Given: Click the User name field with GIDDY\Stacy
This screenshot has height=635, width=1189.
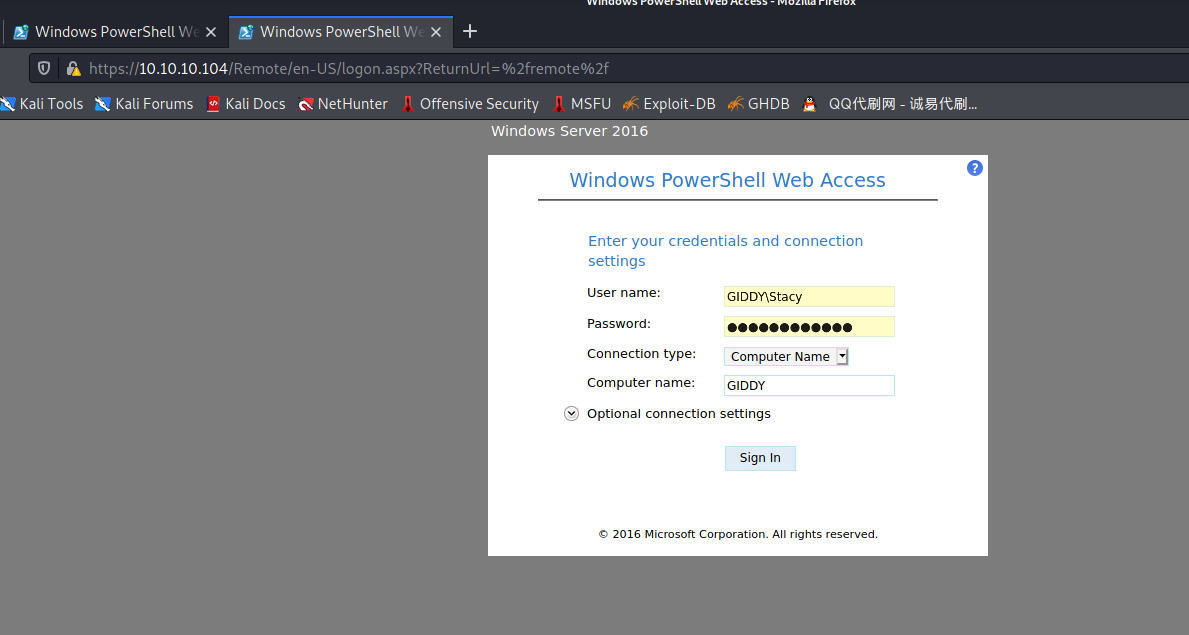Looking at the screenshot, I should [809, 297].
